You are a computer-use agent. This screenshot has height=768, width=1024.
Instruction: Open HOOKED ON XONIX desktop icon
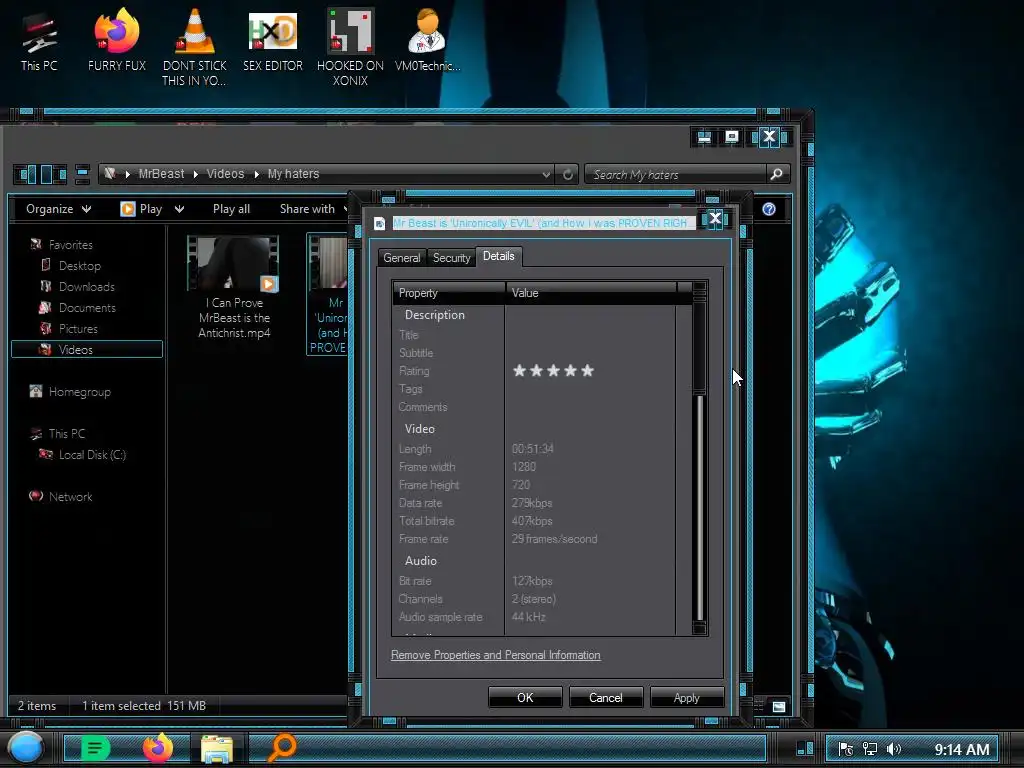tap(350, 46)
